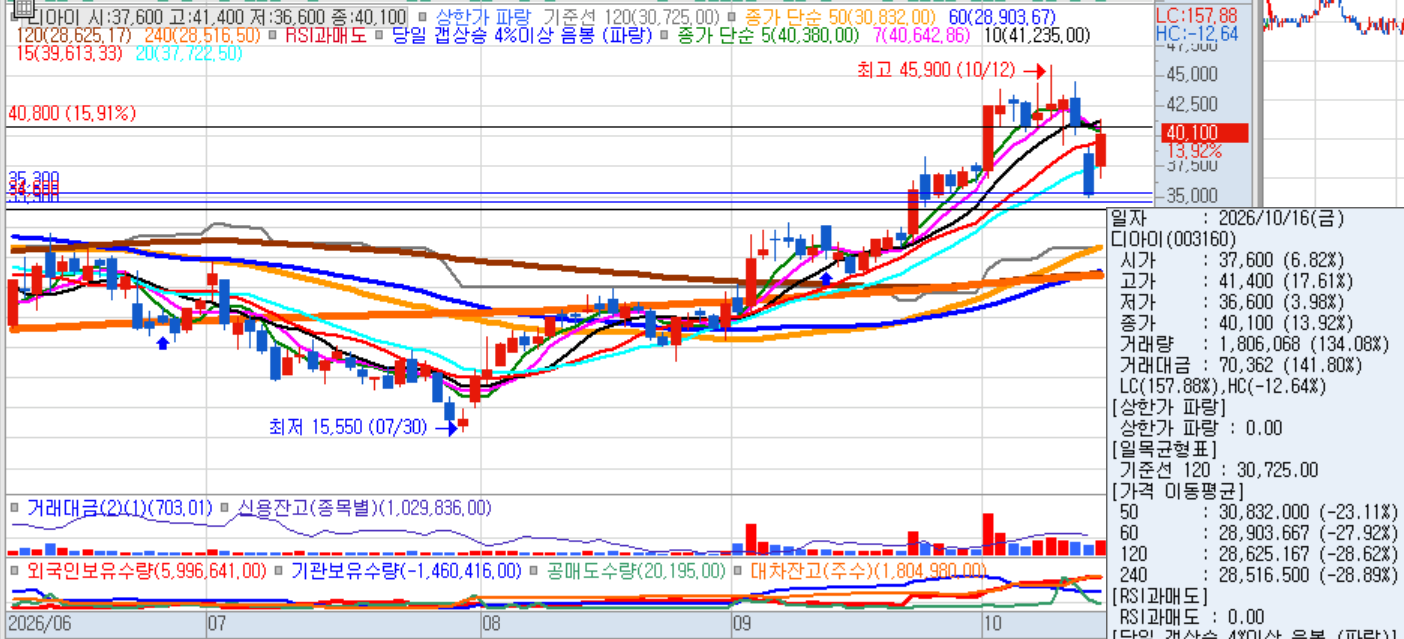Click the marker before 신용잔고(종목별)
The height and width of the screenshot is (639, 1404).
pyautogui.click(x=226, y=508)
